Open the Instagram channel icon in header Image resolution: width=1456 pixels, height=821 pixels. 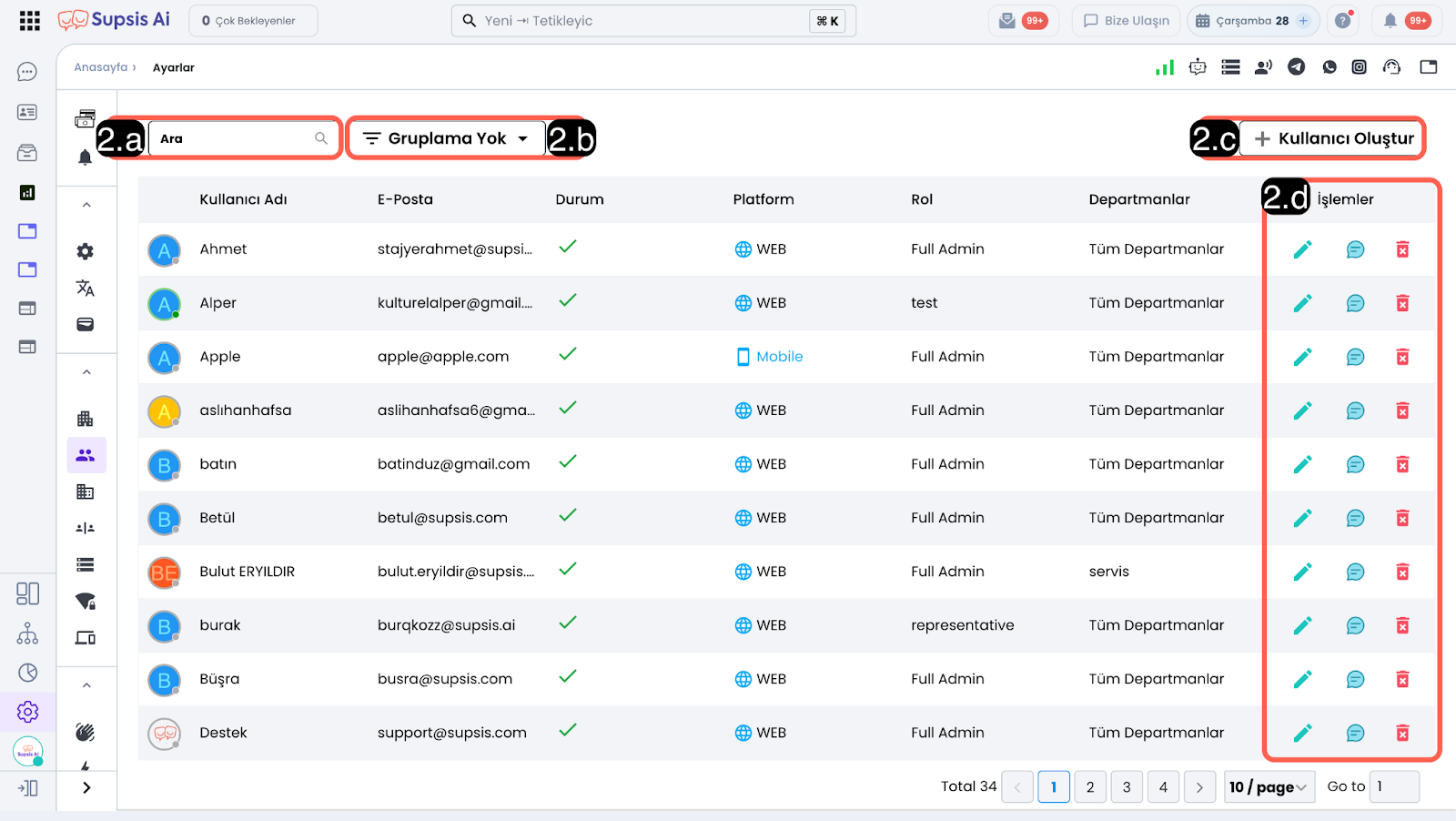(1359, 66)
